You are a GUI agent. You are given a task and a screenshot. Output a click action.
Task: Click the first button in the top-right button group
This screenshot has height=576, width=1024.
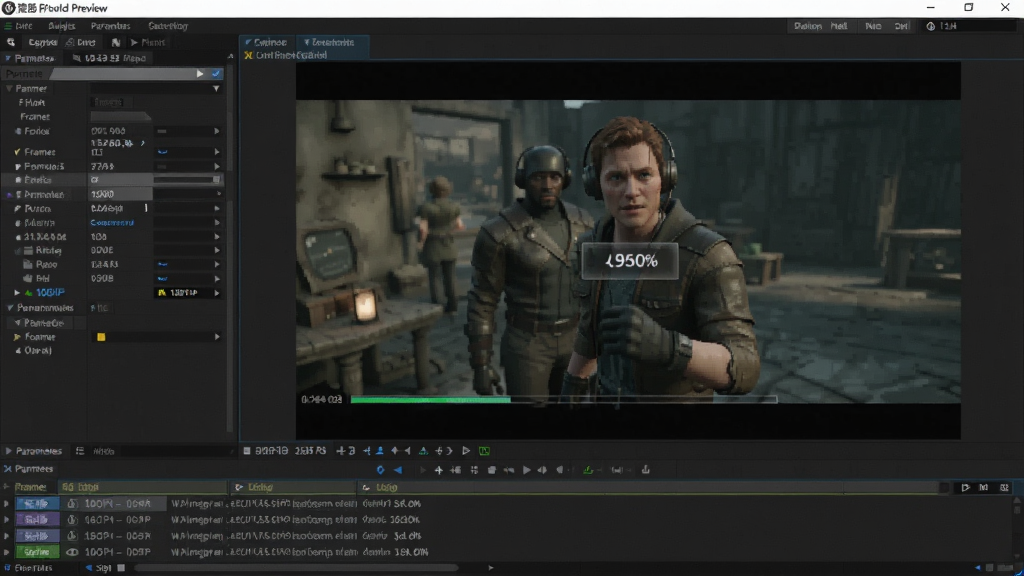pyautogui.click(x=808, y=26)
